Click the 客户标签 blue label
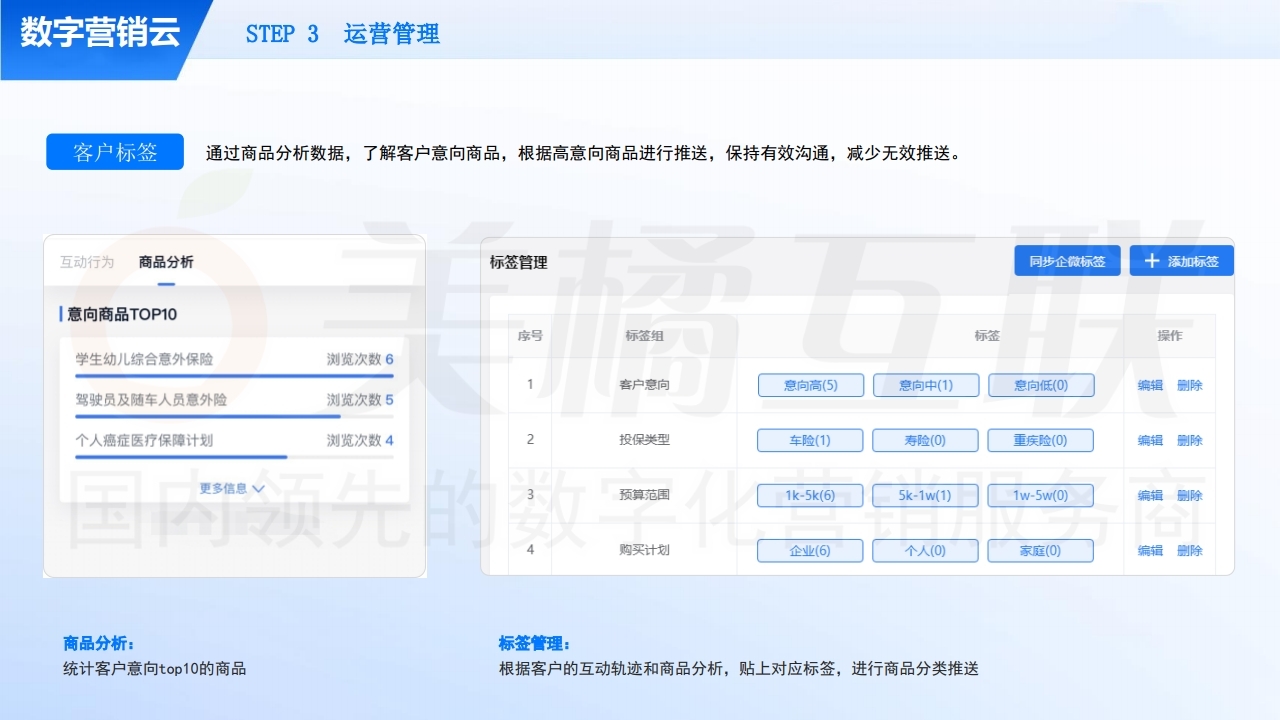The width and height of the screenshot is (1280, 720). click(115, 152)
